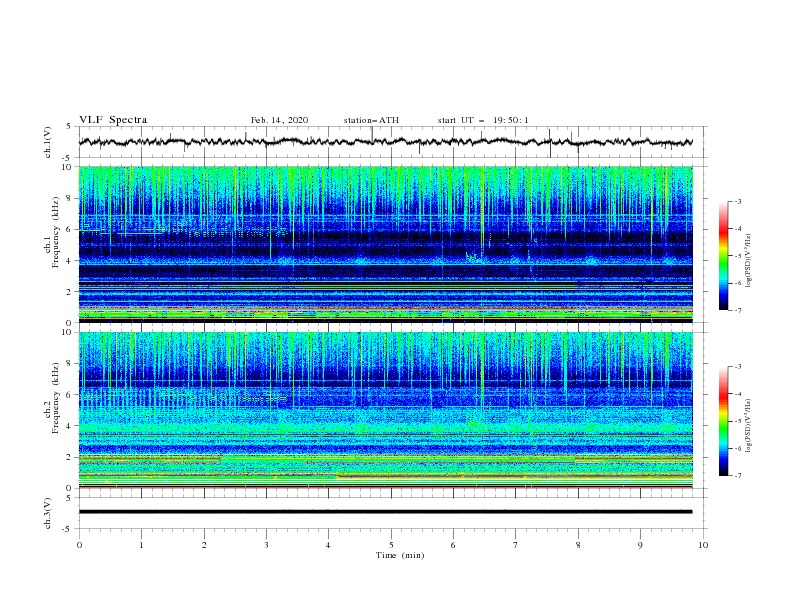Click the flat ch.3 voltage trace

pos(385,512)
